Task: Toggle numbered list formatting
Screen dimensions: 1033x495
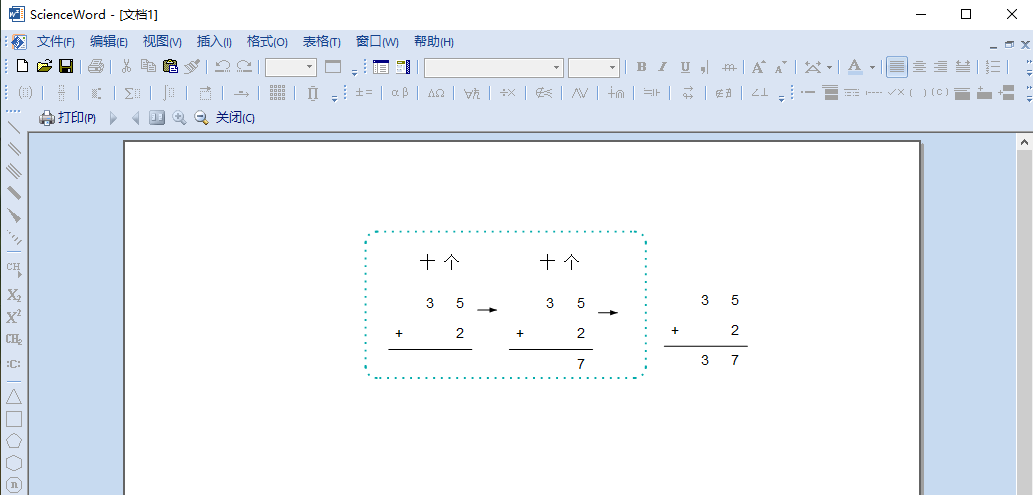Action: click(x=993, y=67)
